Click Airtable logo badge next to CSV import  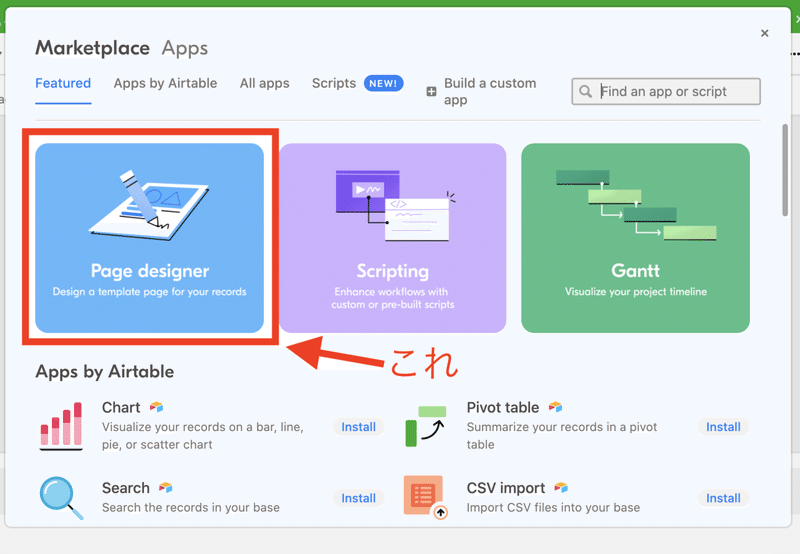click(561, 487)
